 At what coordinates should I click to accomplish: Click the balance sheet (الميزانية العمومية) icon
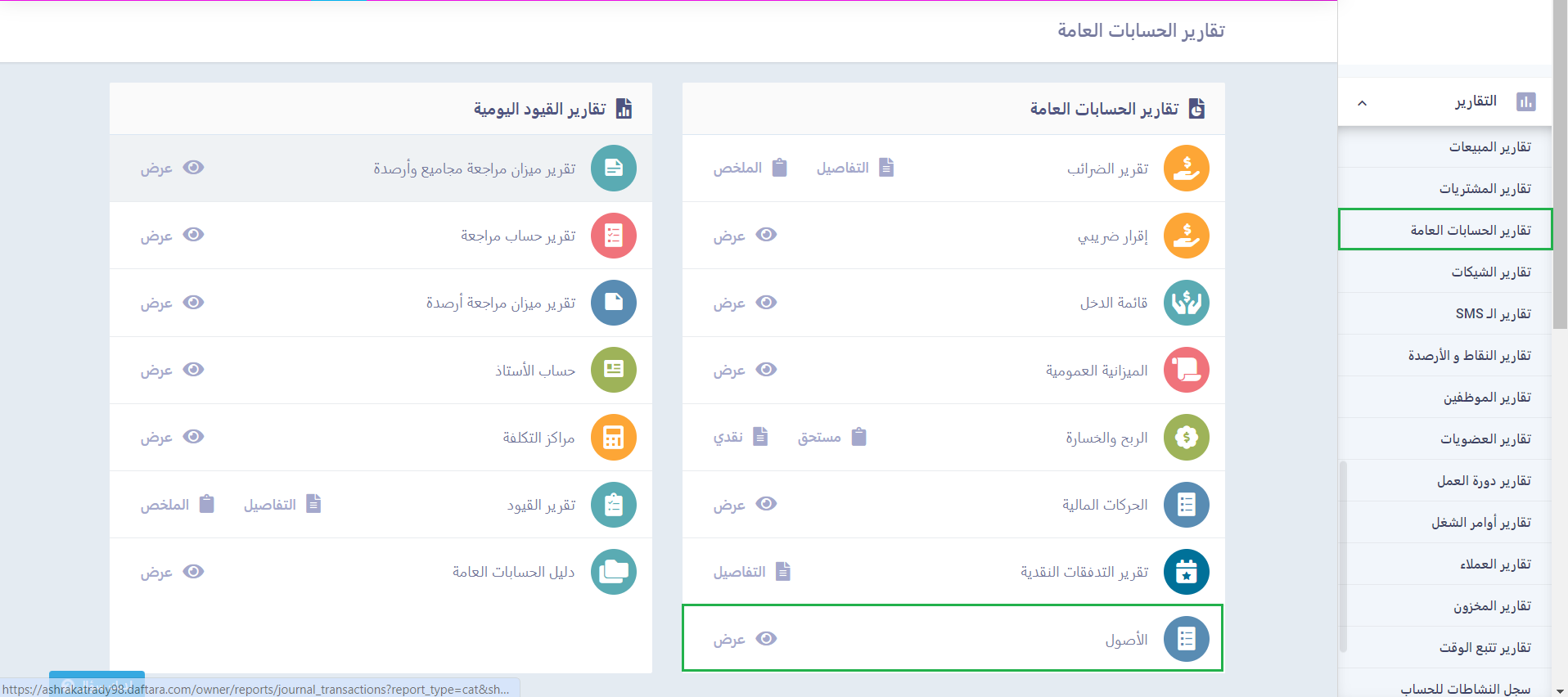pos(1186,370)
